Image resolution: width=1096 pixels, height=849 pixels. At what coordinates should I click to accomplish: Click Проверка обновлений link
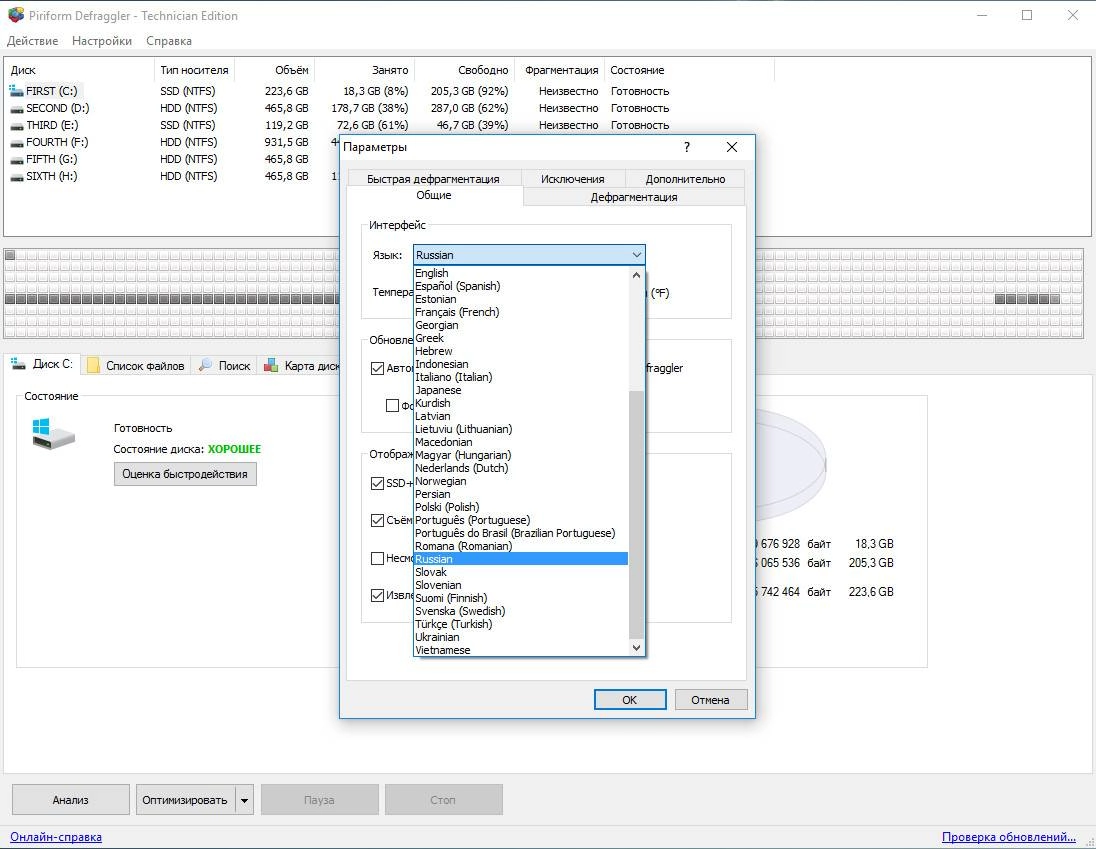[1009, 836]
